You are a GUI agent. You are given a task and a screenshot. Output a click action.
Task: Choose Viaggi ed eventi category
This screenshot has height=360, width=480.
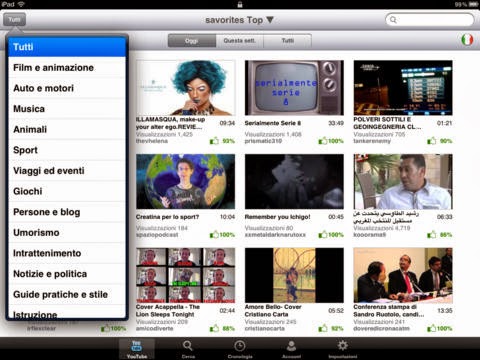(x=67, y=171)
